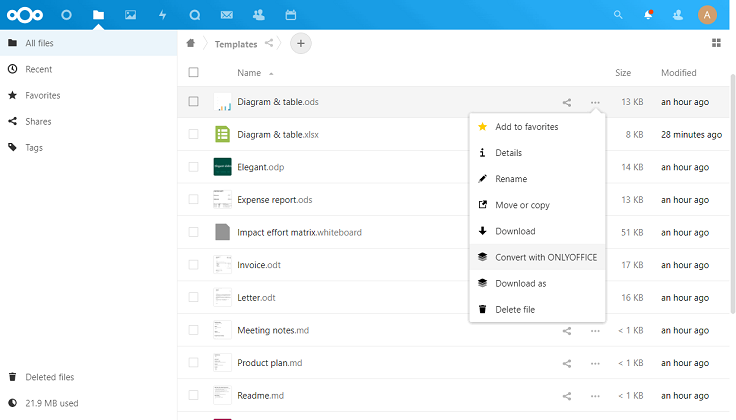The image size is (736, 420).
Task: Select the checkbox for Invoice.odt
Action: (x=194, y=265)
